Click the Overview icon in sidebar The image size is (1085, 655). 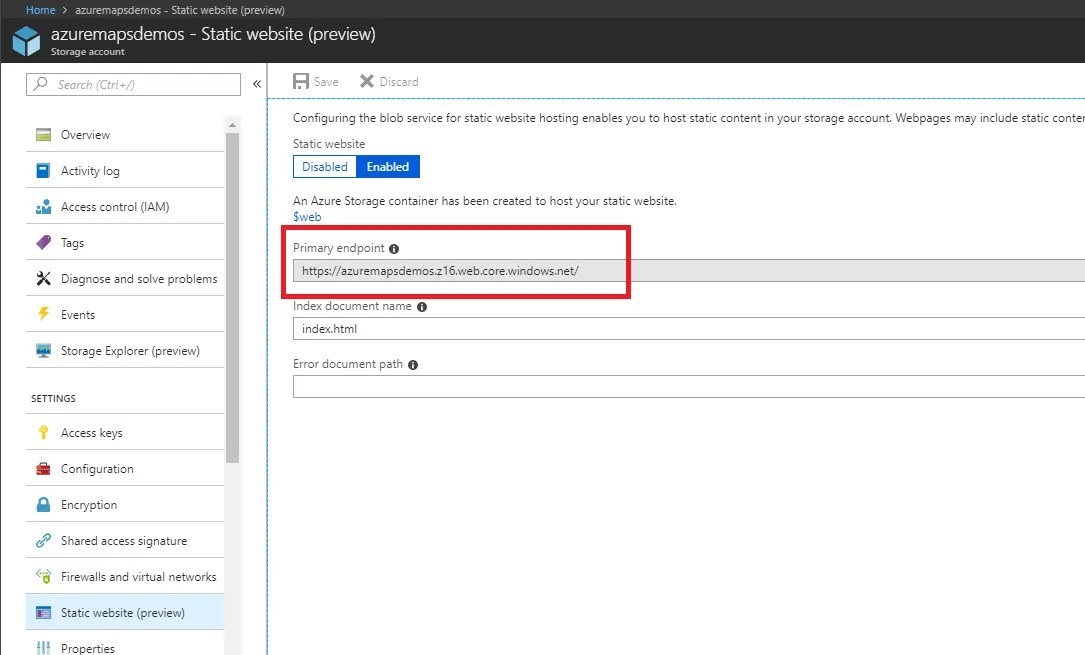(x=43, y=134)
